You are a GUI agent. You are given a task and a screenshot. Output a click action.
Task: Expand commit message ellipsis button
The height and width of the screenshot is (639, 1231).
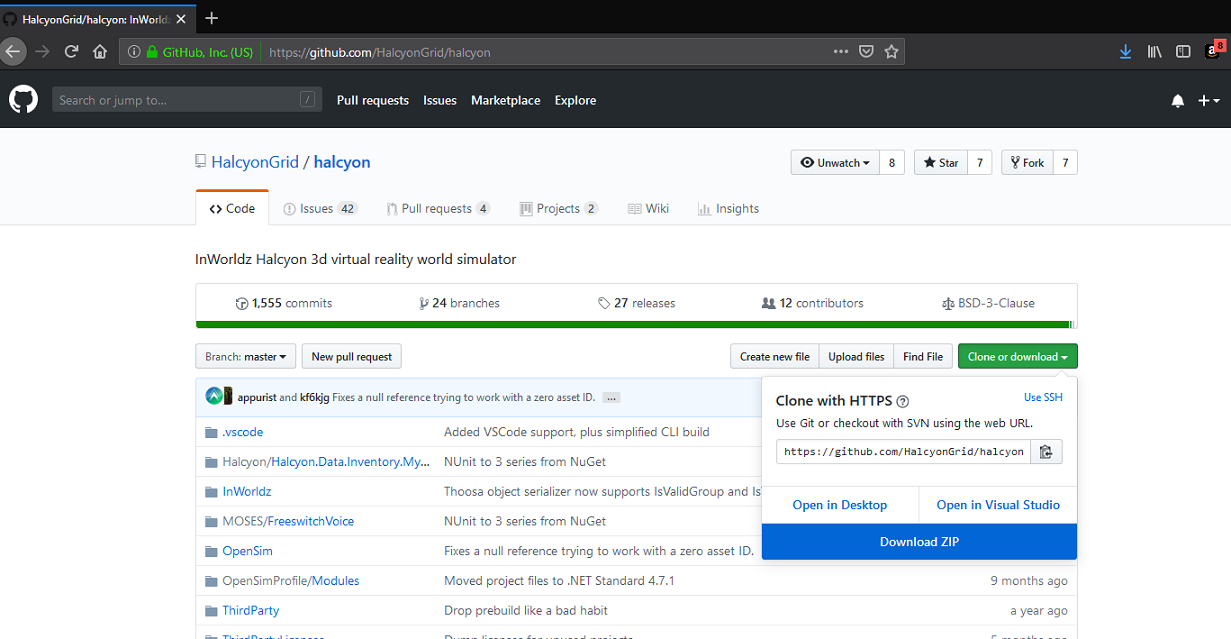[611, 398]
